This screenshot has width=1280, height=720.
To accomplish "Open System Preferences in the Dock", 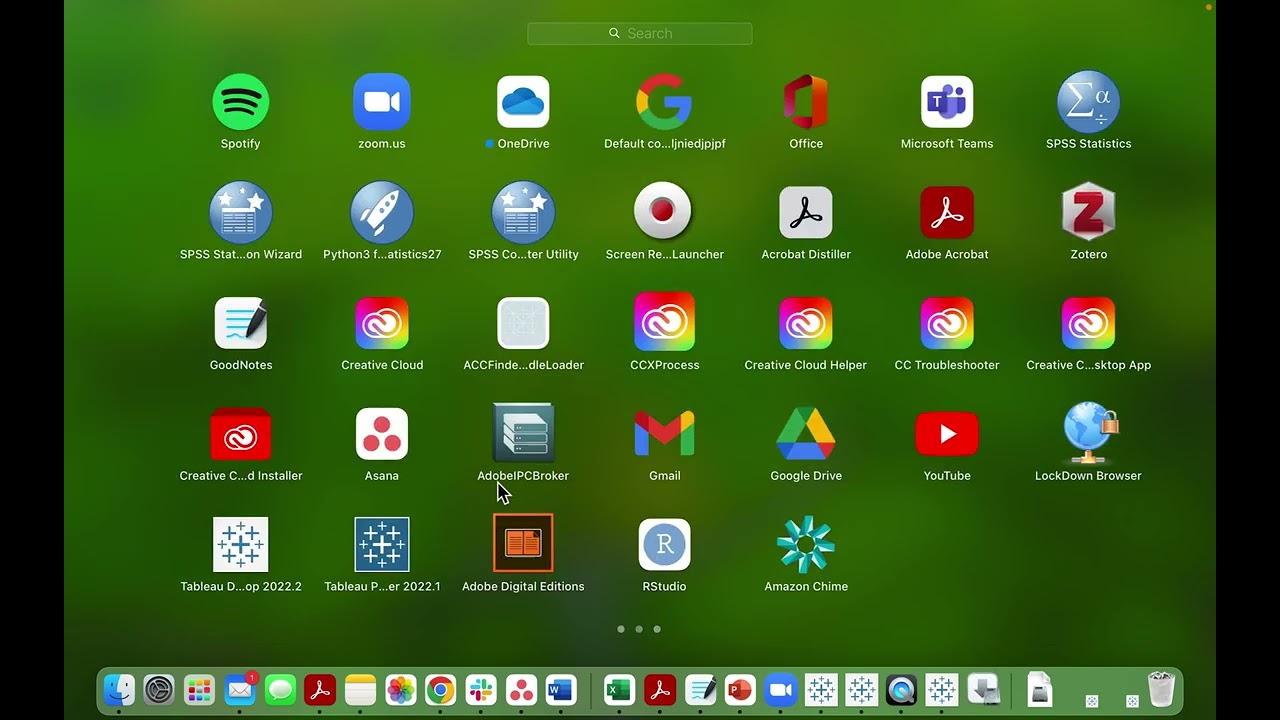I will (159, 690).
